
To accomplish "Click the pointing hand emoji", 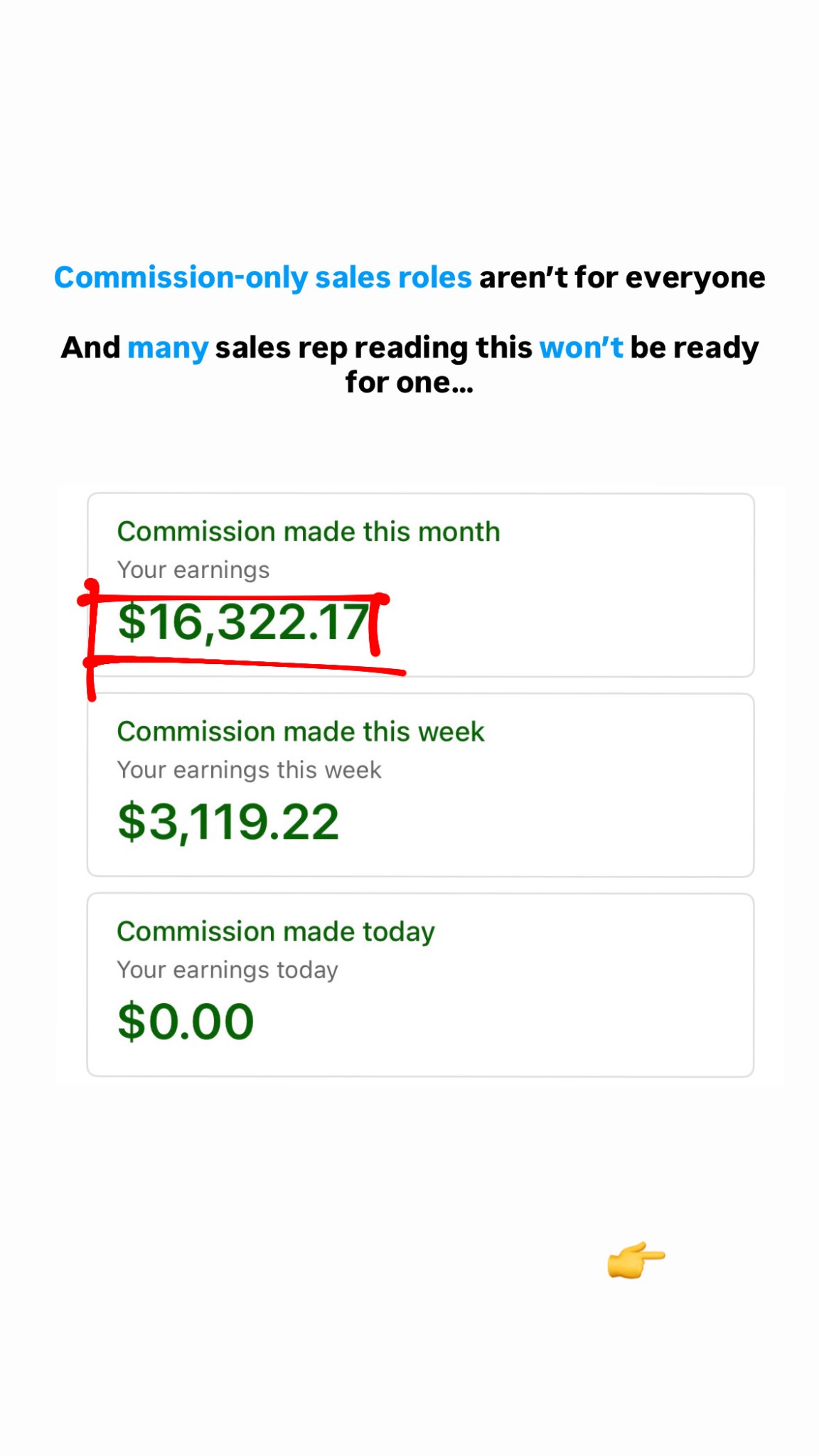I will click(x=636, y=1260).
